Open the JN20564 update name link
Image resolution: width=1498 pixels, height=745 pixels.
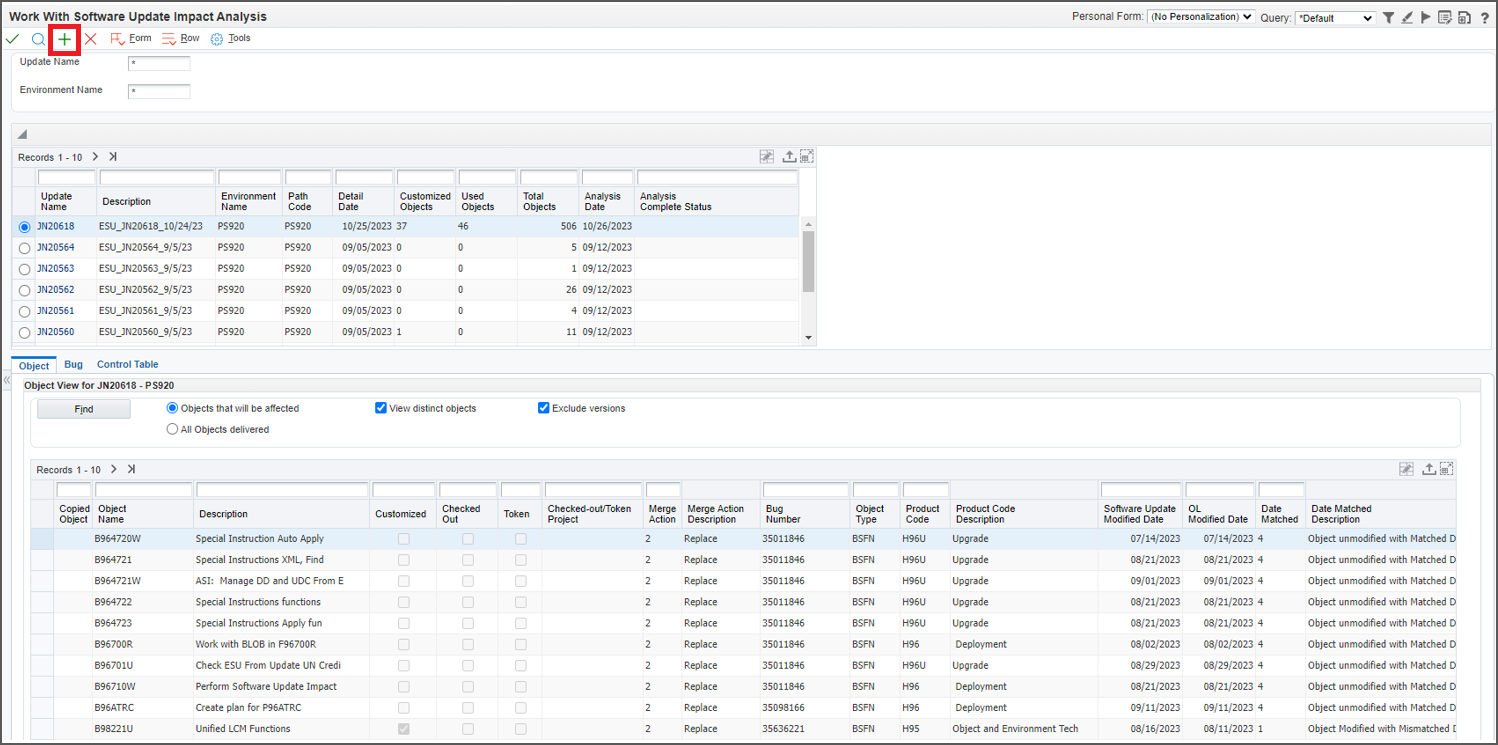pos(56,248)
